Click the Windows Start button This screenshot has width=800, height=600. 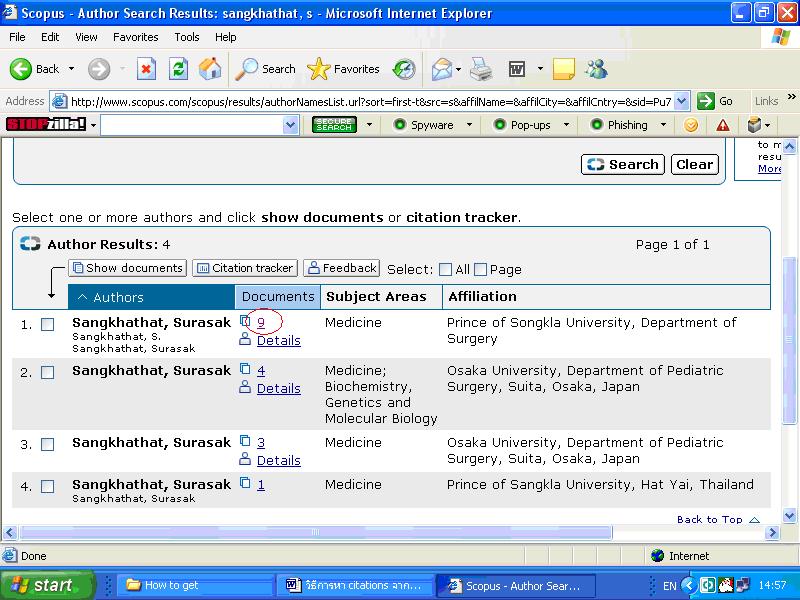46,585
